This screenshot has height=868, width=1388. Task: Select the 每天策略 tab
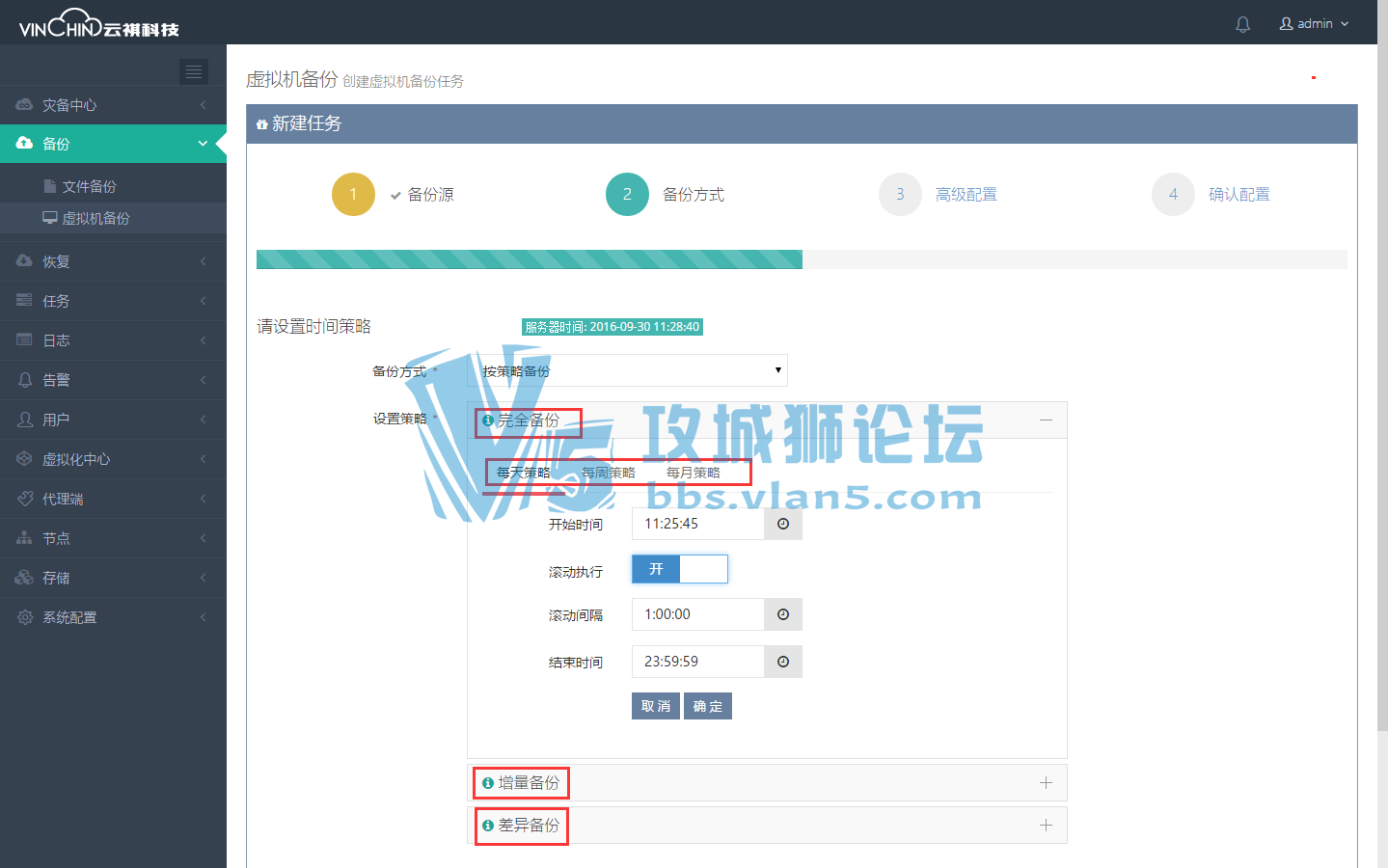(524, 473)
